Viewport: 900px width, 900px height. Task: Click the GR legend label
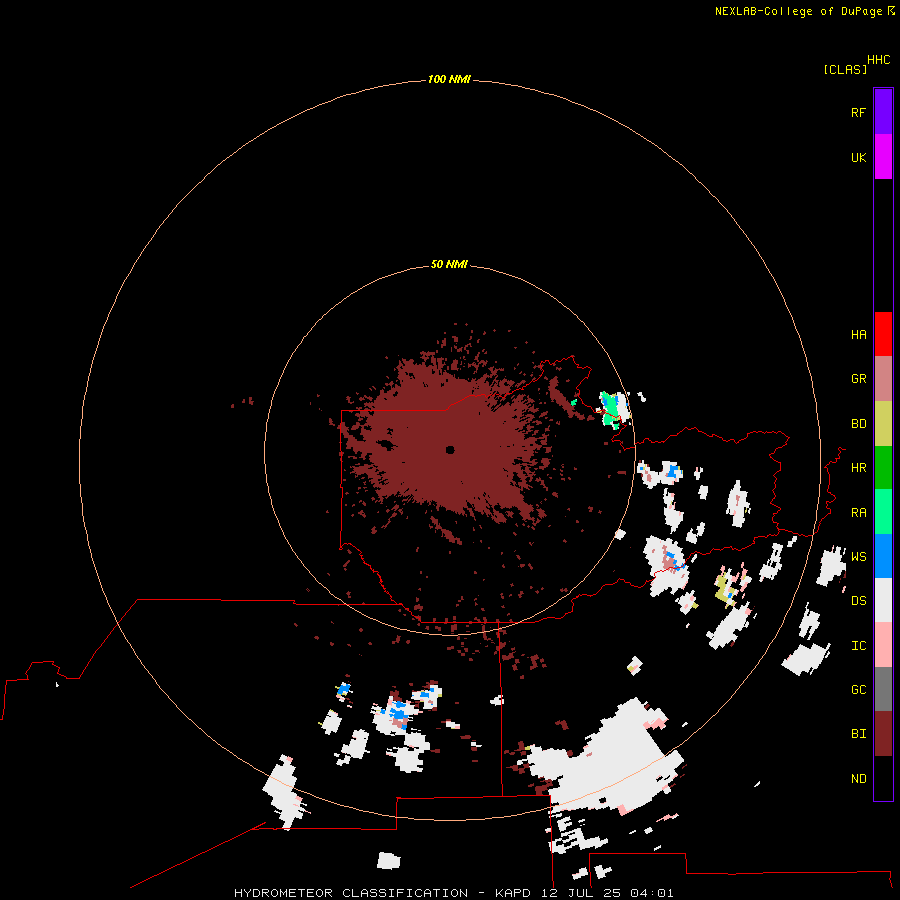click(858, 379)
